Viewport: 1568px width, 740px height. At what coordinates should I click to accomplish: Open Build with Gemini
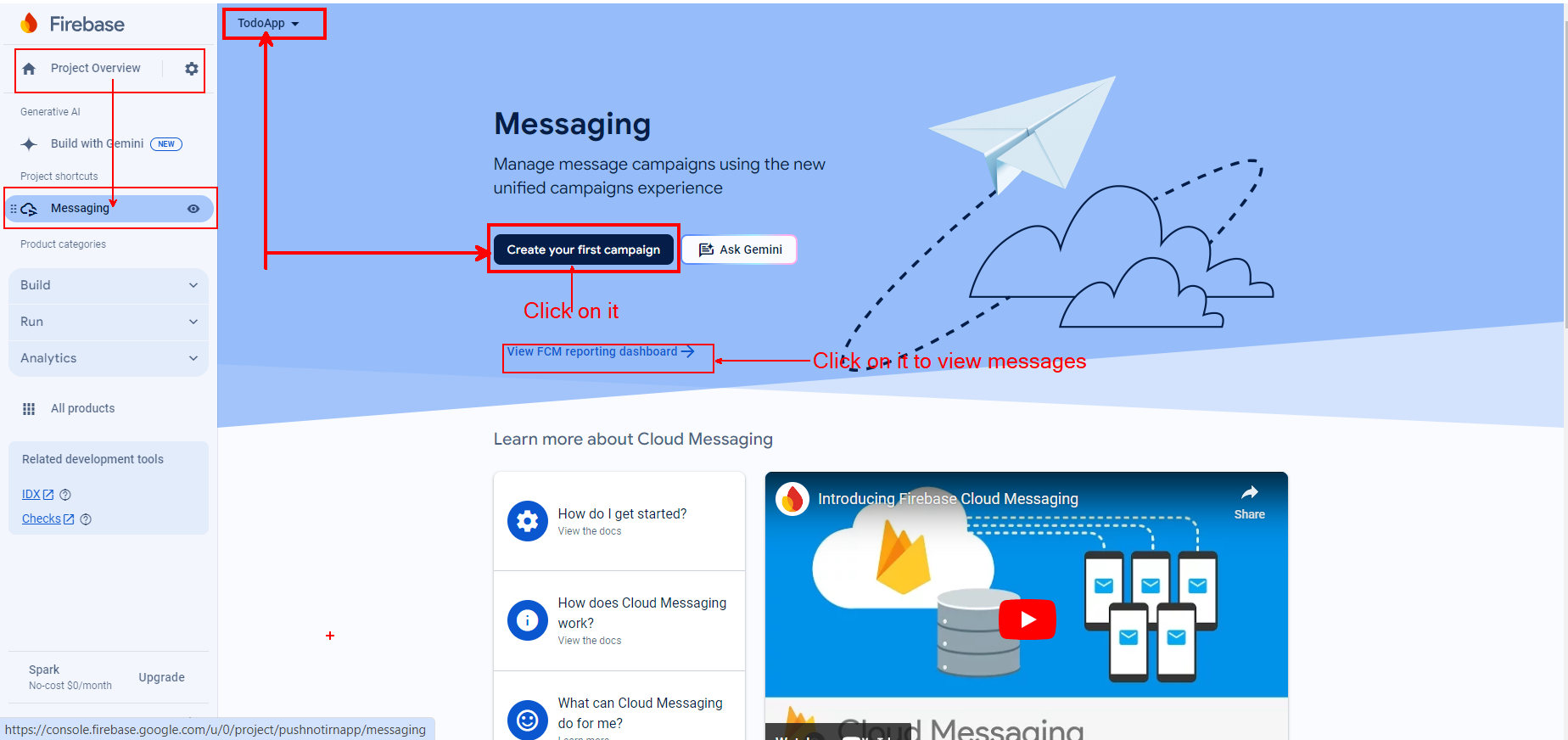point(97,143)
